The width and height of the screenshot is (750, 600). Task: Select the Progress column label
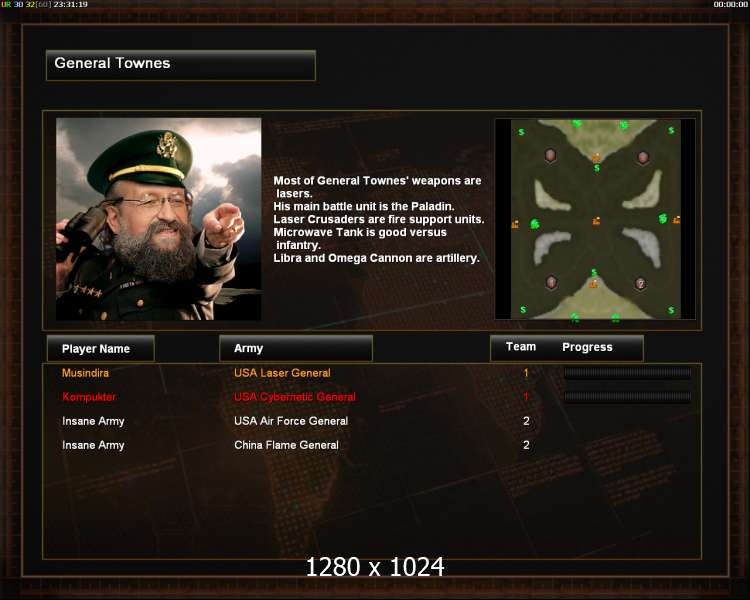click(587, 347)
